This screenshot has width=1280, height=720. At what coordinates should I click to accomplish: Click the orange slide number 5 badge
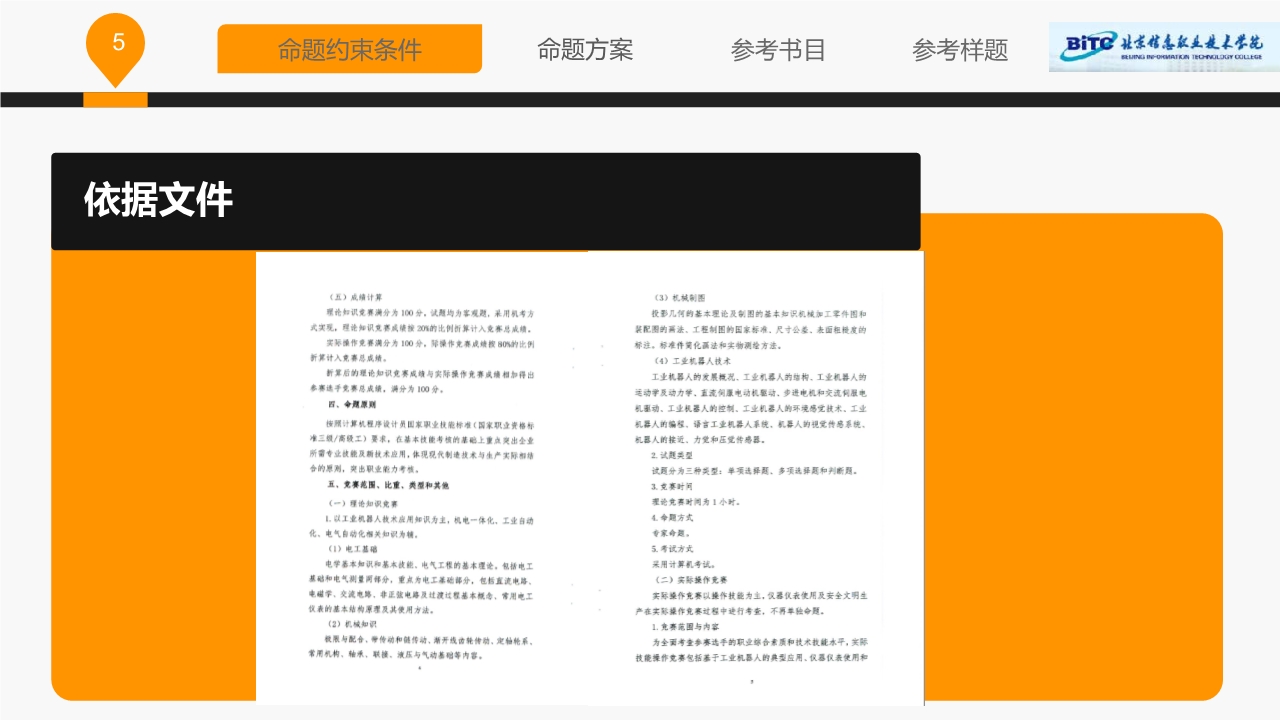(x=118, y=44)
